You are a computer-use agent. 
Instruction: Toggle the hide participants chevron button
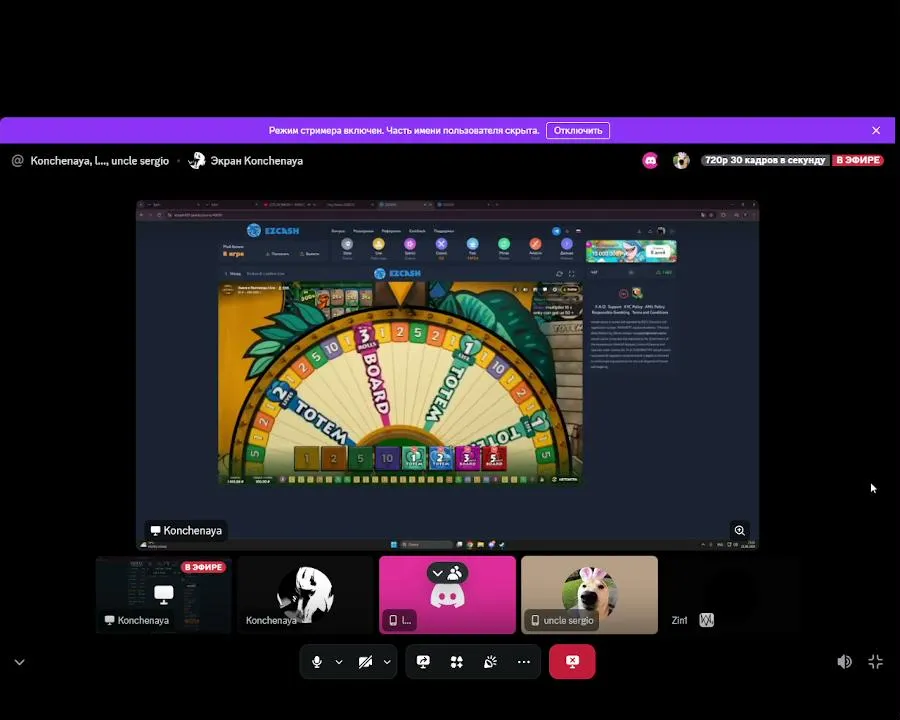click(x=447, y=572)
